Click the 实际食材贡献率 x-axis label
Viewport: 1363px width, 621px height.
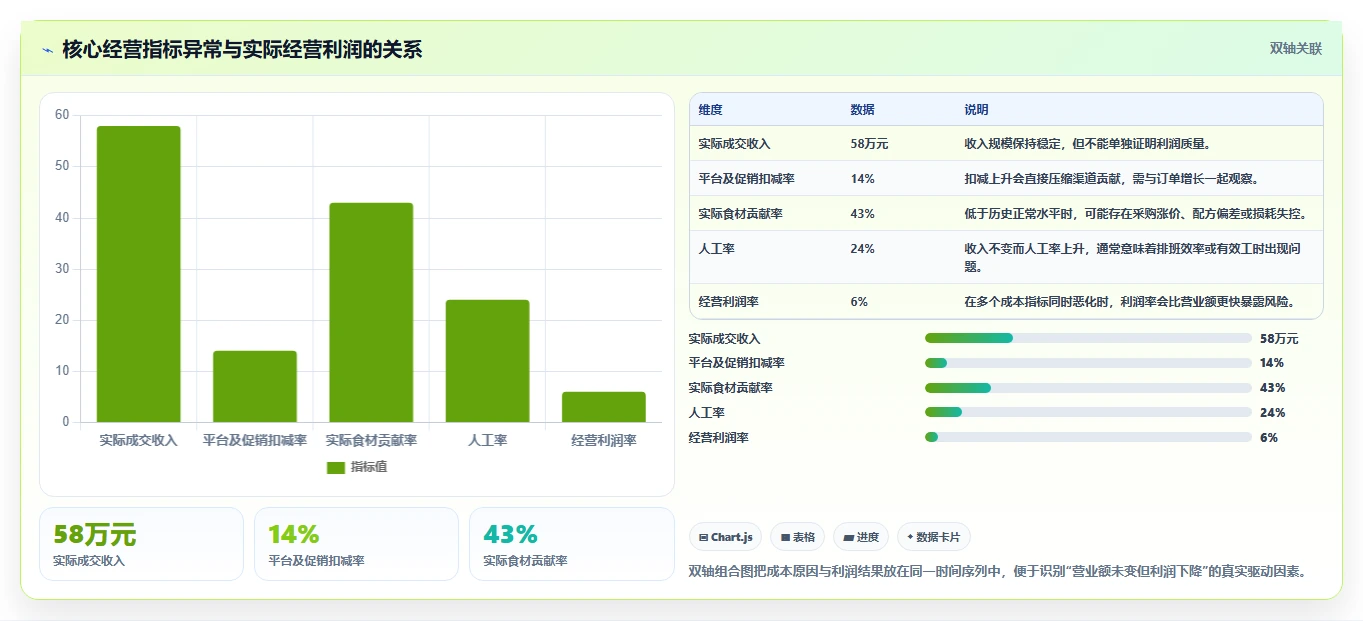(x=371, y=440)
